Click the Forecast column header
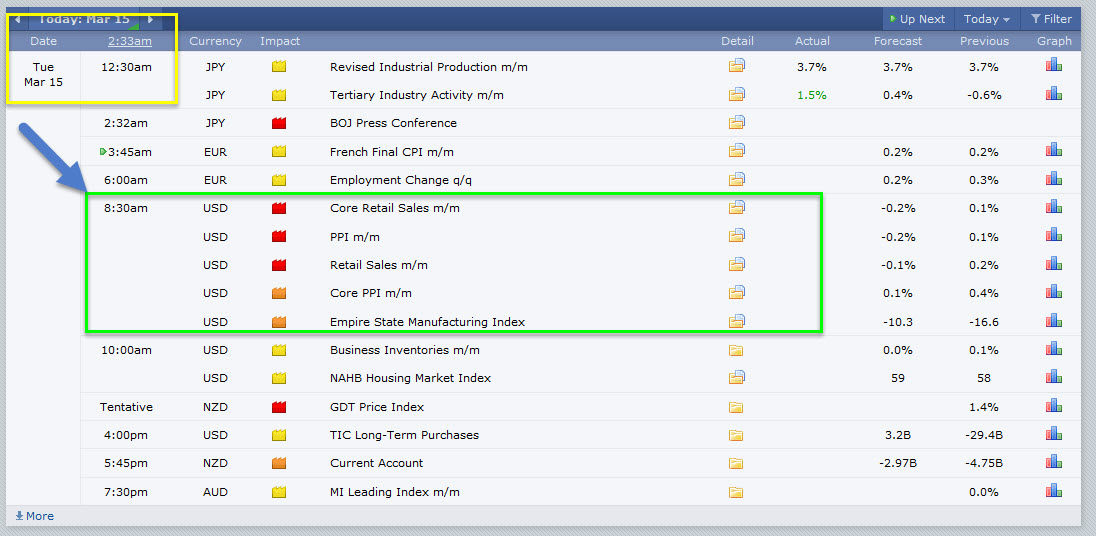 point(898,41)
